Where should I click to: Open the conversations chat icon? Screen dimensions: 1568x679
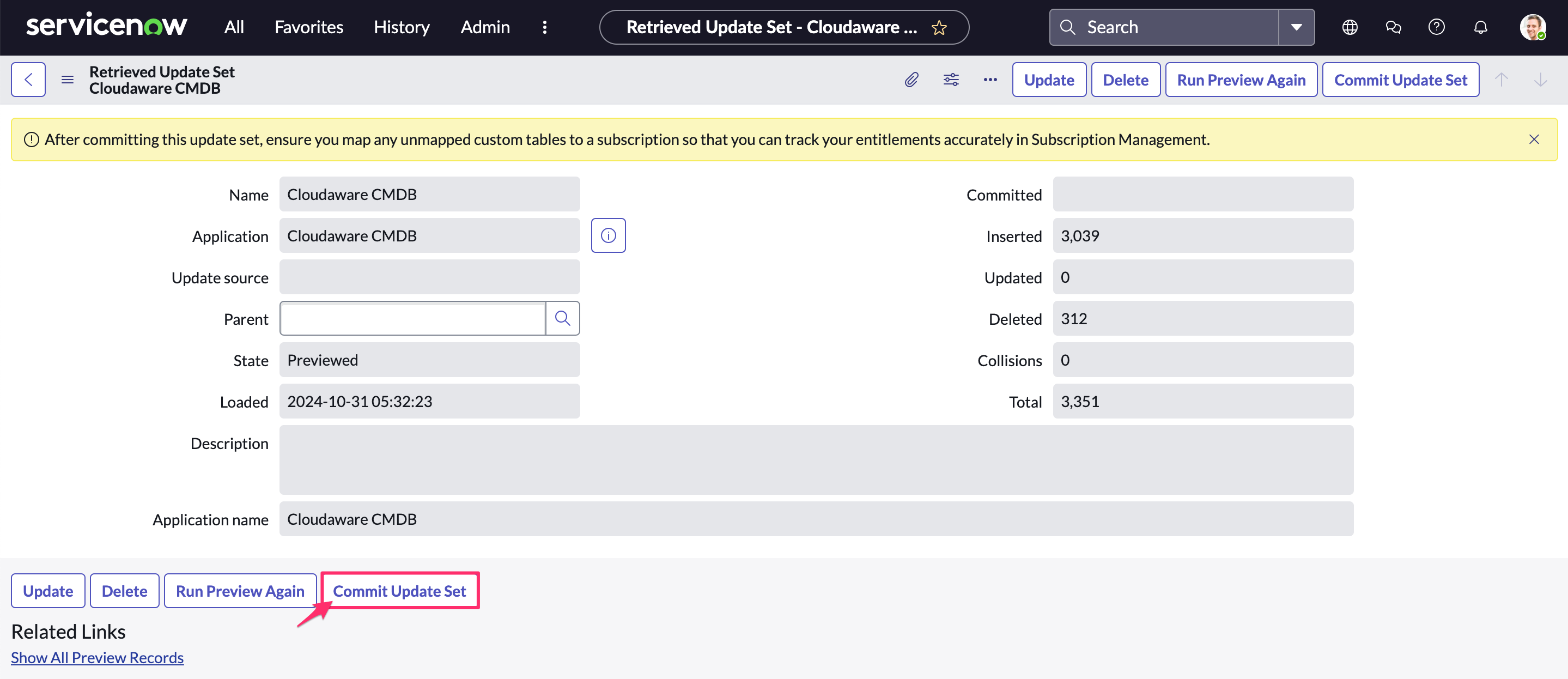pyautogui.click(x=1393, y=27)
